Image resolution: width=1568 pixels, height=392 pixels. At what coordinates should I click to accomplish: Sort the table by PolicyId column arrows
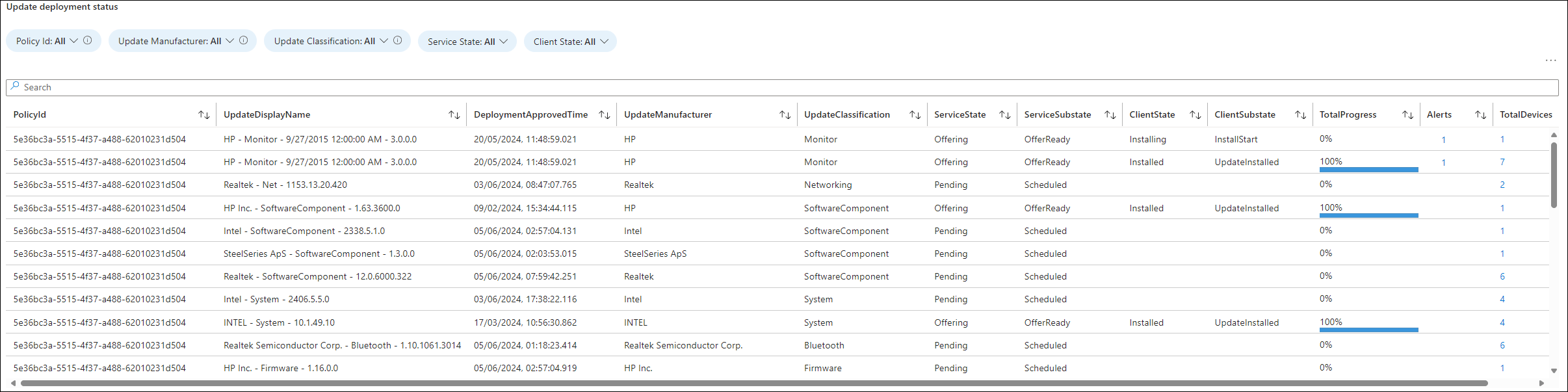[204, 115]
